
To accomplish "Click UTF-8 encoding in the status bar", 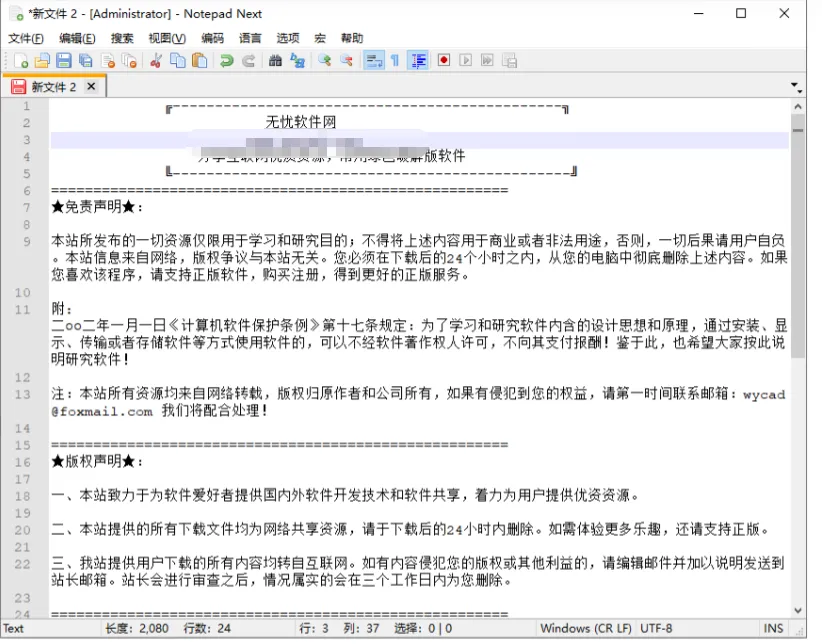I will pos(656,628).
